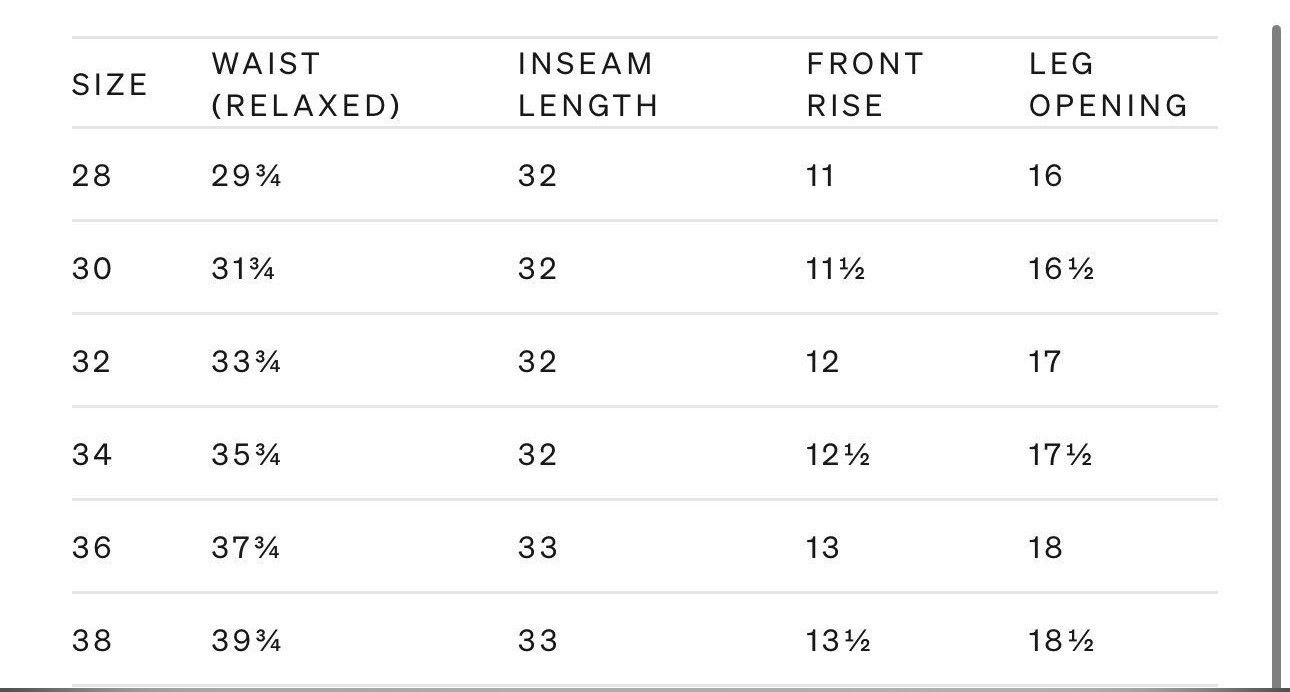Image resolution: width=1290 pixels, height=692 pixels.
Task: Click front rise value 13½
Action: pos(838,641)
